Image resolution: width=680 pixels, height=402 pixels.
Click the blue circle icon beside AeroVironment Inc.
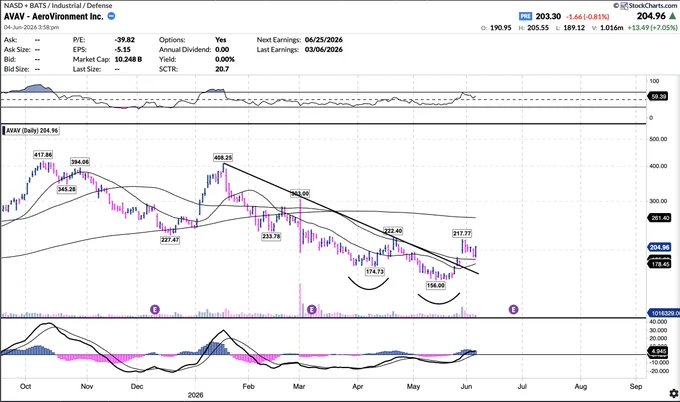click(x=111, y=16)
